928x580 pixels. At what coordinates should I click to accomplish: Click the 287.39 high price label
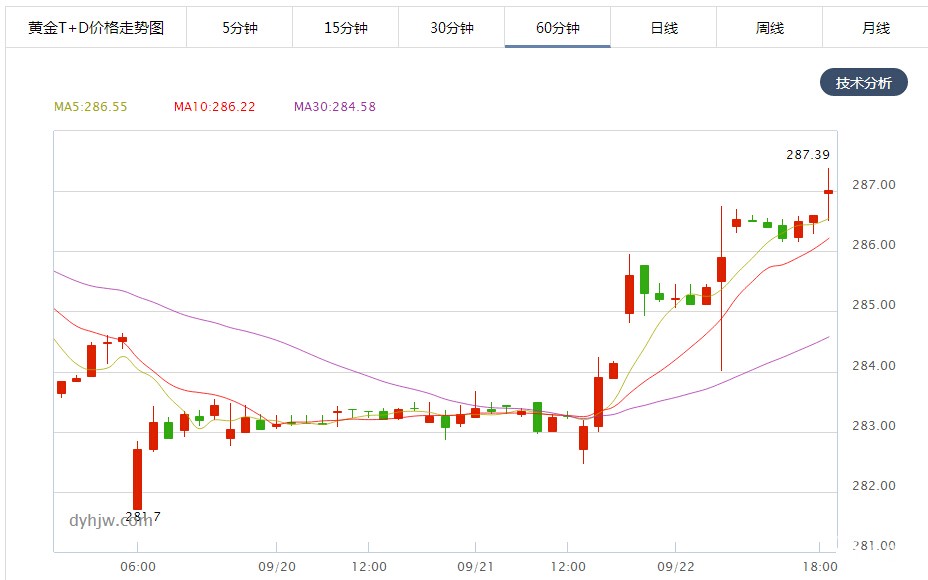pyautogui.click(x=808, y=155)
